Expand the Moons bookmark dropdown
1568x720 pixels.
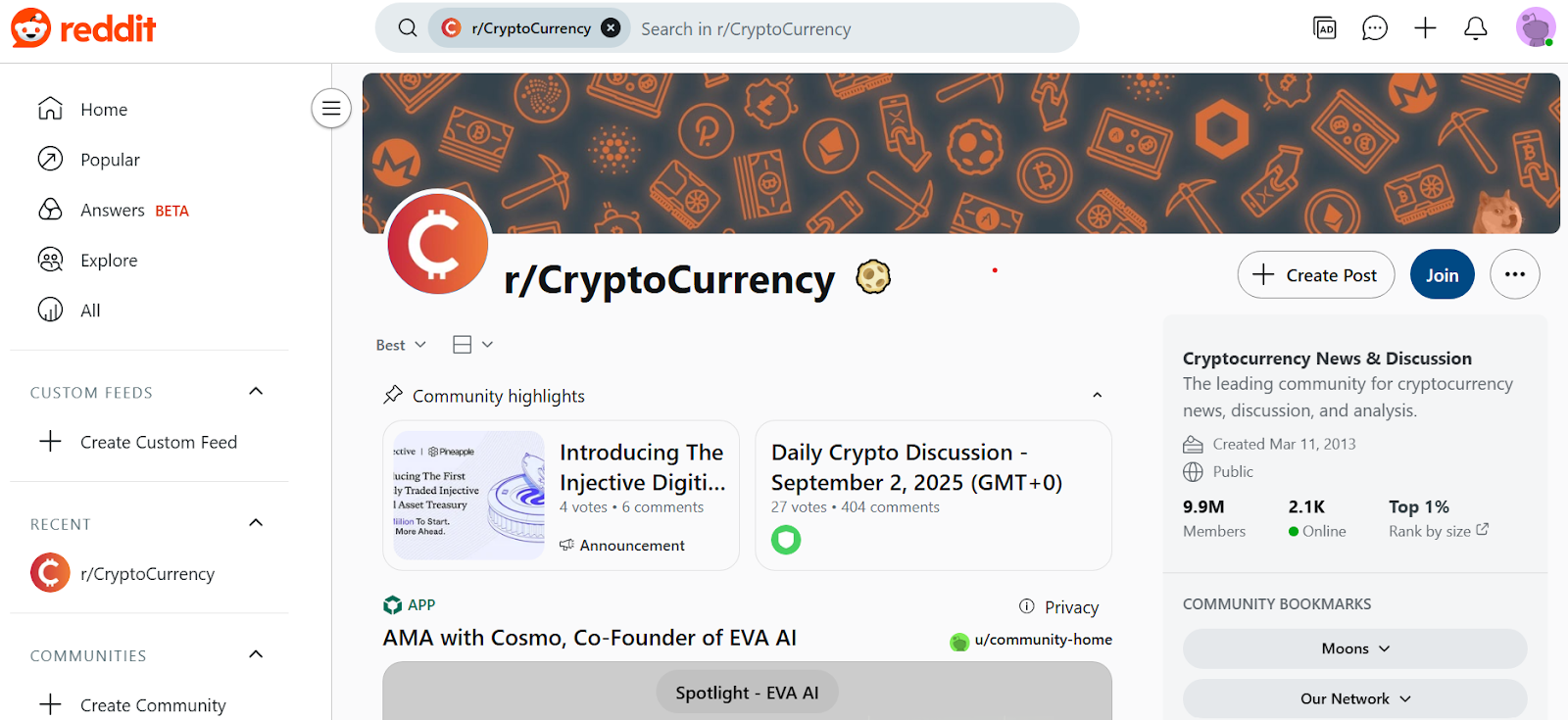(1354, 648)
